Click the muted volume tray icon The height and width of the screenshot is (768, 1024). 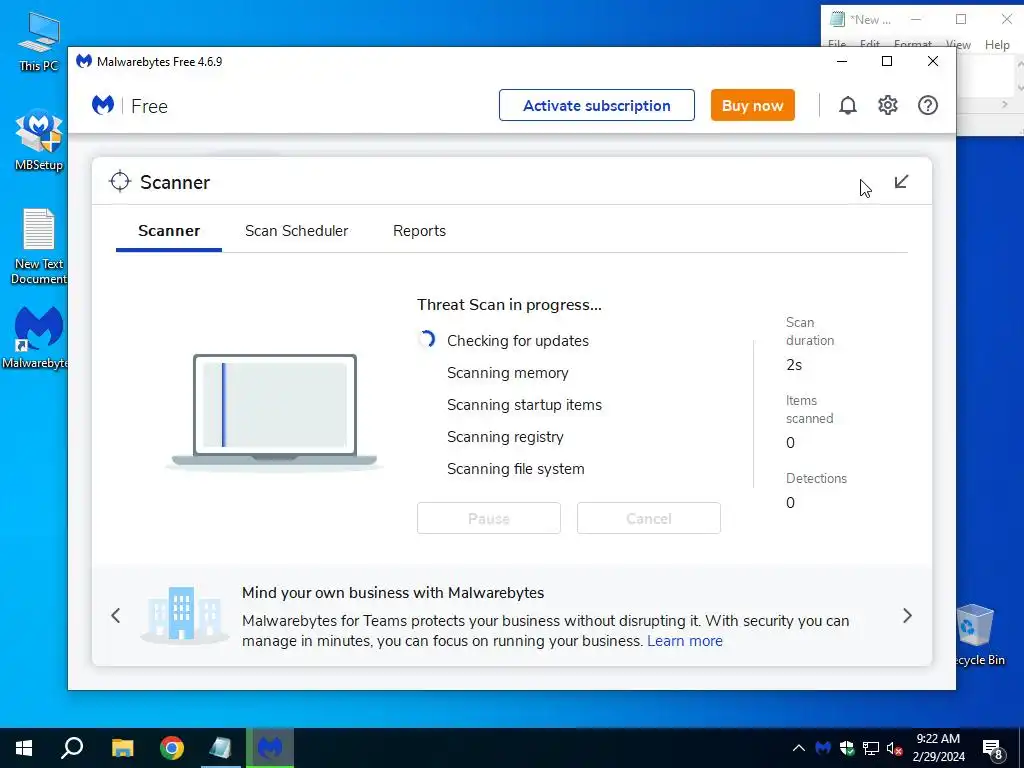895,748
